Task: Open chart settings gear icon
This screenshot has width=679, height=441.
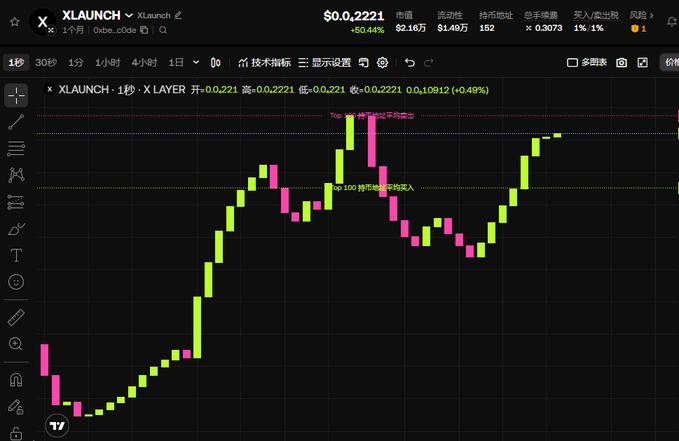Action: click(x=382, y=62)
